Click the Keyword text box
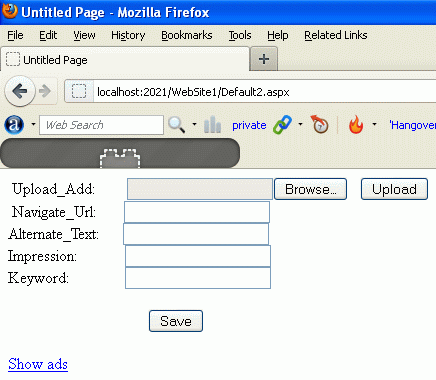 [198, 278]
